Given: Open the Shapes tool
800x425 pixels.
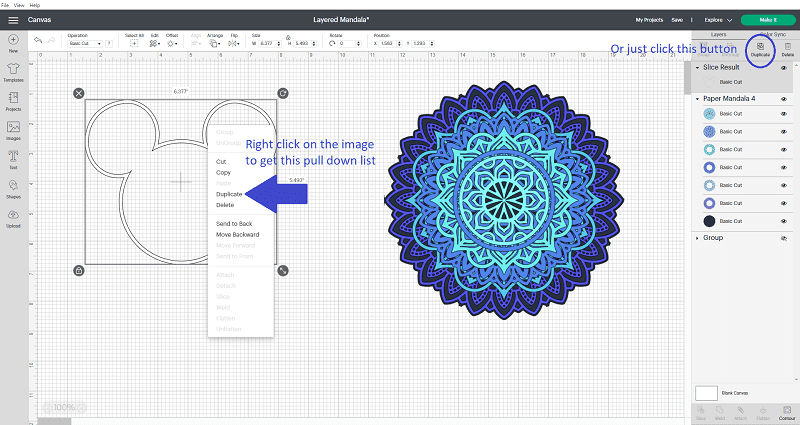Looking at the screenshot, I should click(13, 189).
